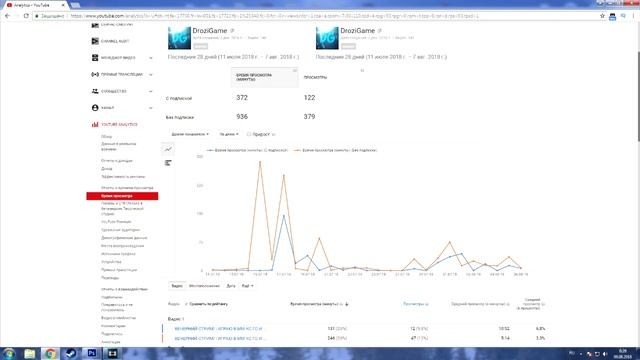Expand the video manager sidebar section
Viewport: 640px width, 360px height.
point(151,58)
